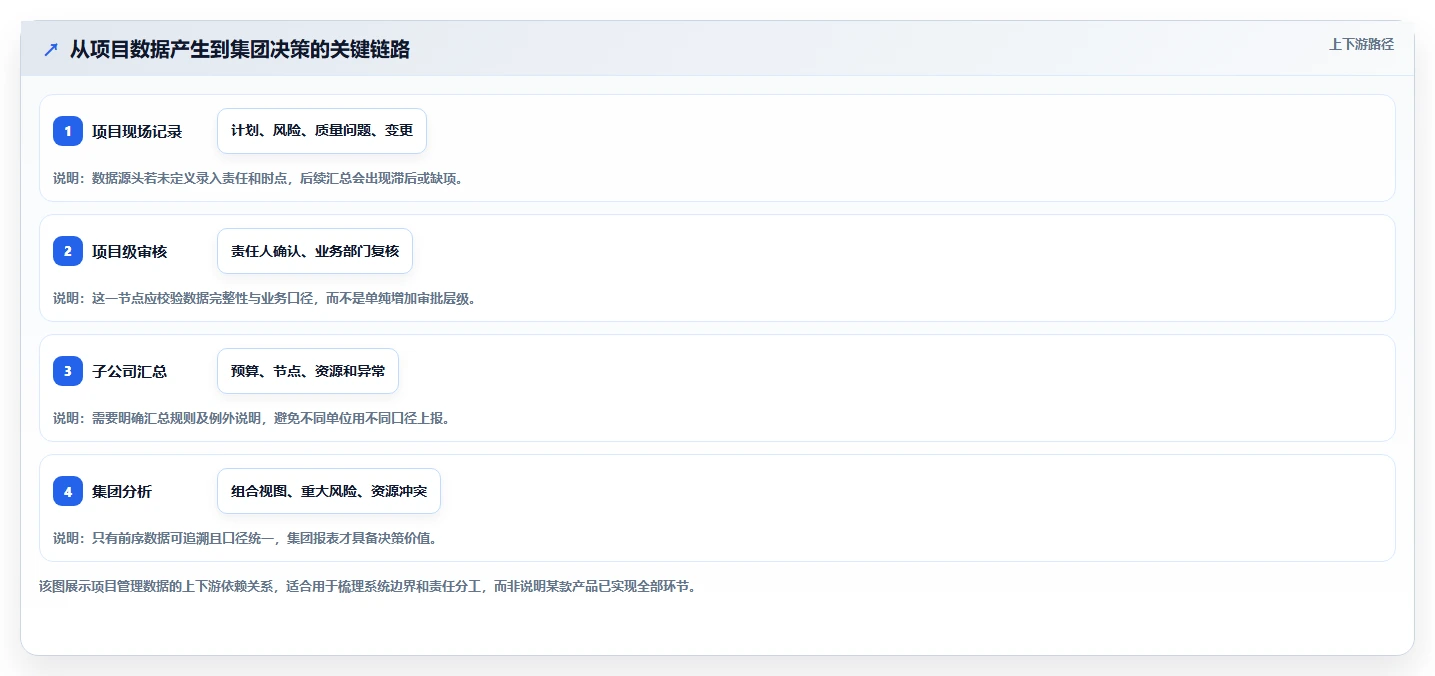The image size is (1435, 676).
Task: Click the 集团分析 step title
Action: pyautogui.click(x=122, y=491)
